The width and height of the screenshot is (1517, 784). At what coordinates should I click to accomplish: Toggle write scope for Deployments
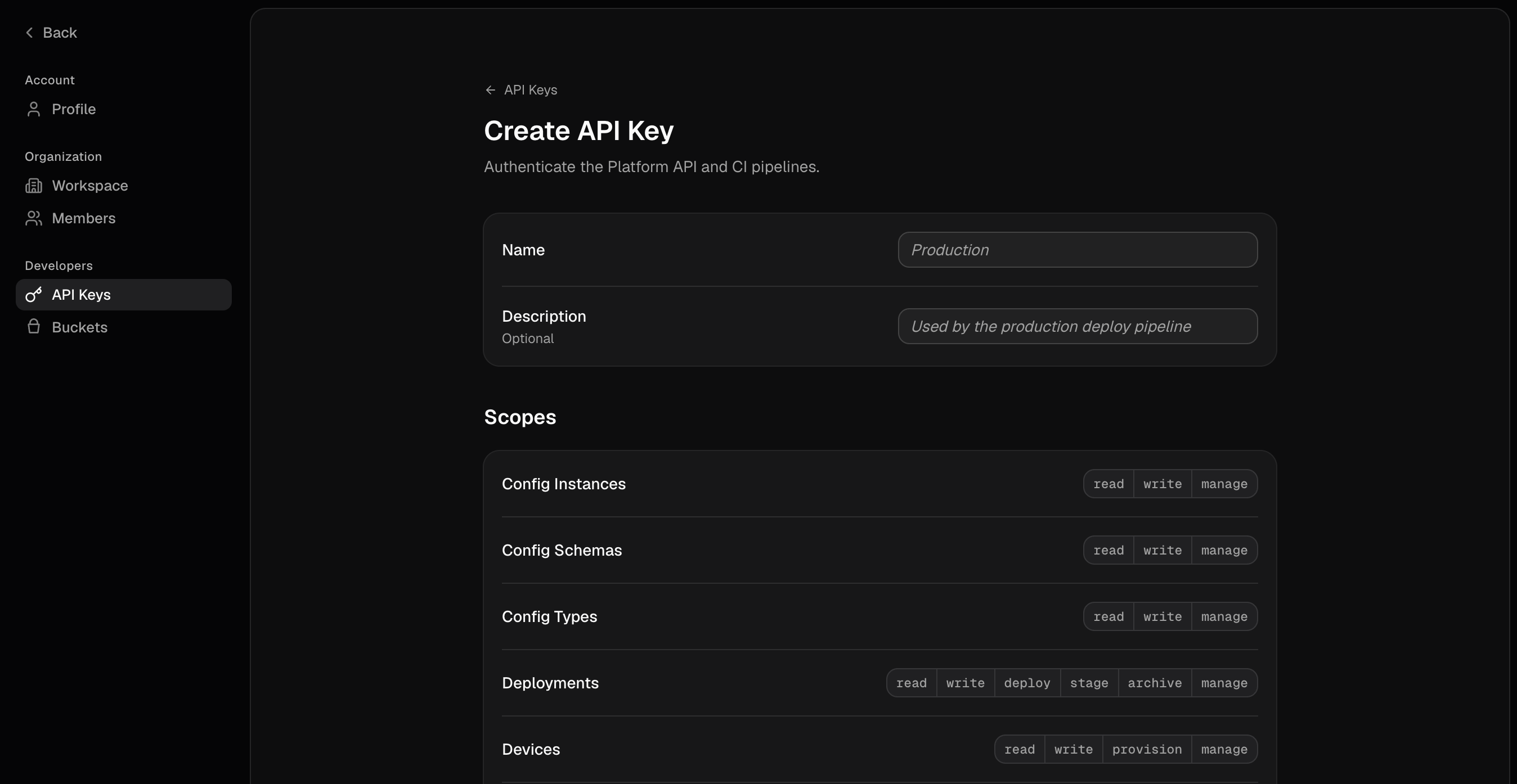(965, 683)
